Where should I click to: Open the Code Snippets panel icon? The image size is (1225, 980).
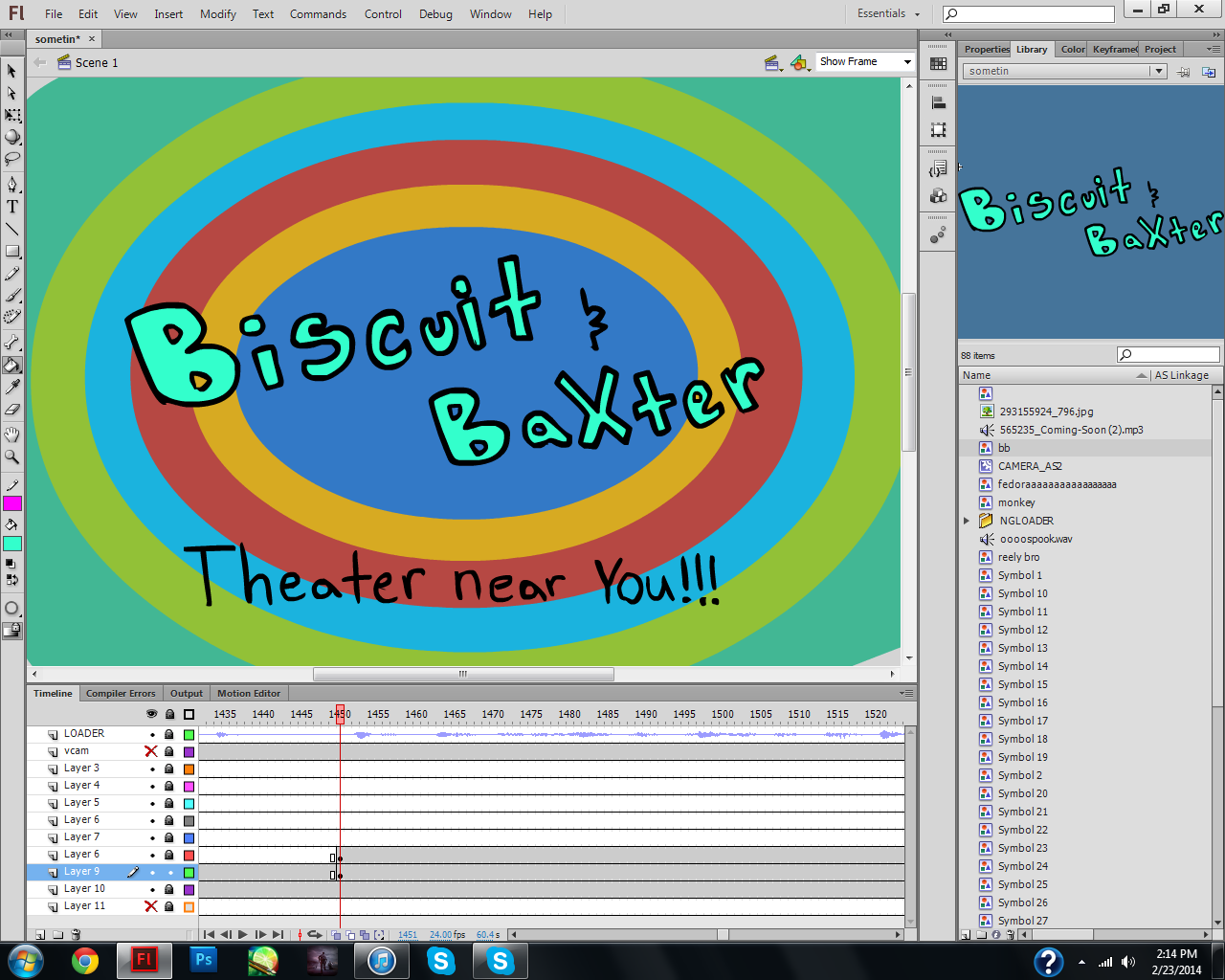tap(938, 169)
